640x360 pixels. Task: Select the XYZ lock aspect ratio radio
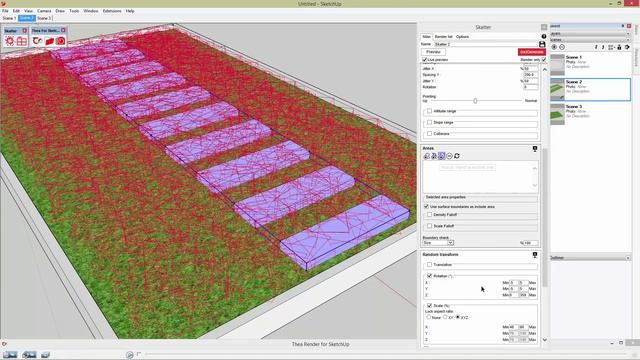click(x=458, y=317)
